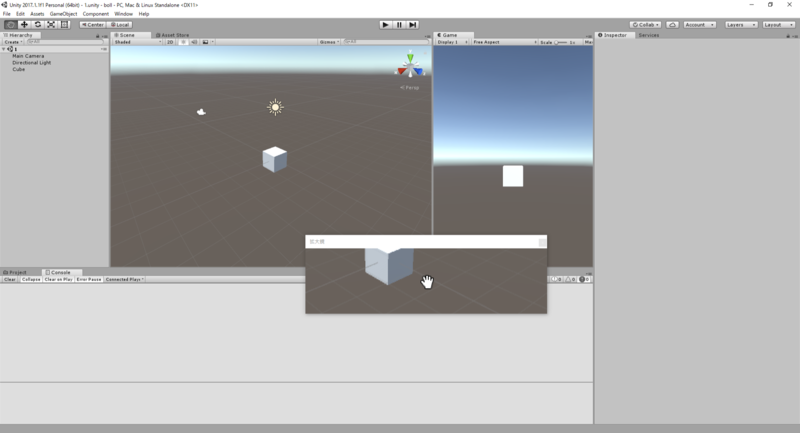This screenshot has height=433, width=800.
Task: Collapse scene 1 in Hierarchy
Action: [4, 49]
